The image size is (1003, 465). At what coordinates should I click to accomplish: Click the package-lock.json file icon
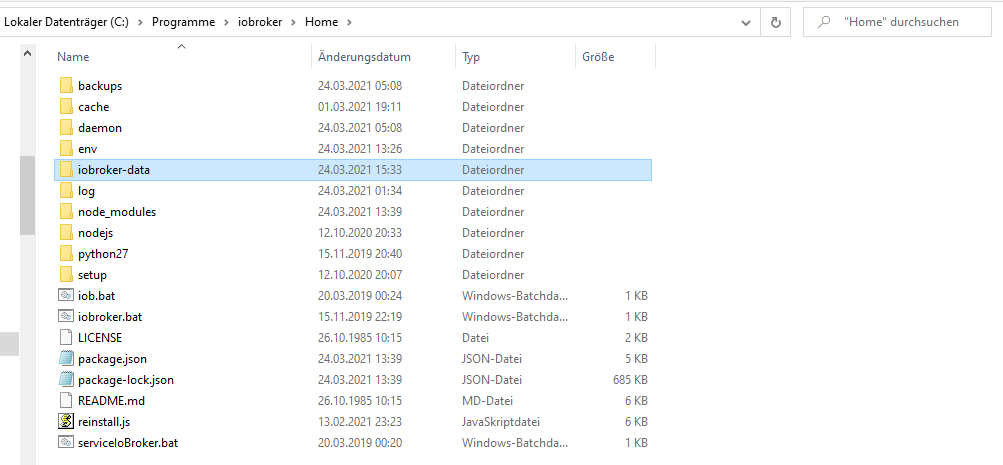pyautogui.click(x=66, y=380)
